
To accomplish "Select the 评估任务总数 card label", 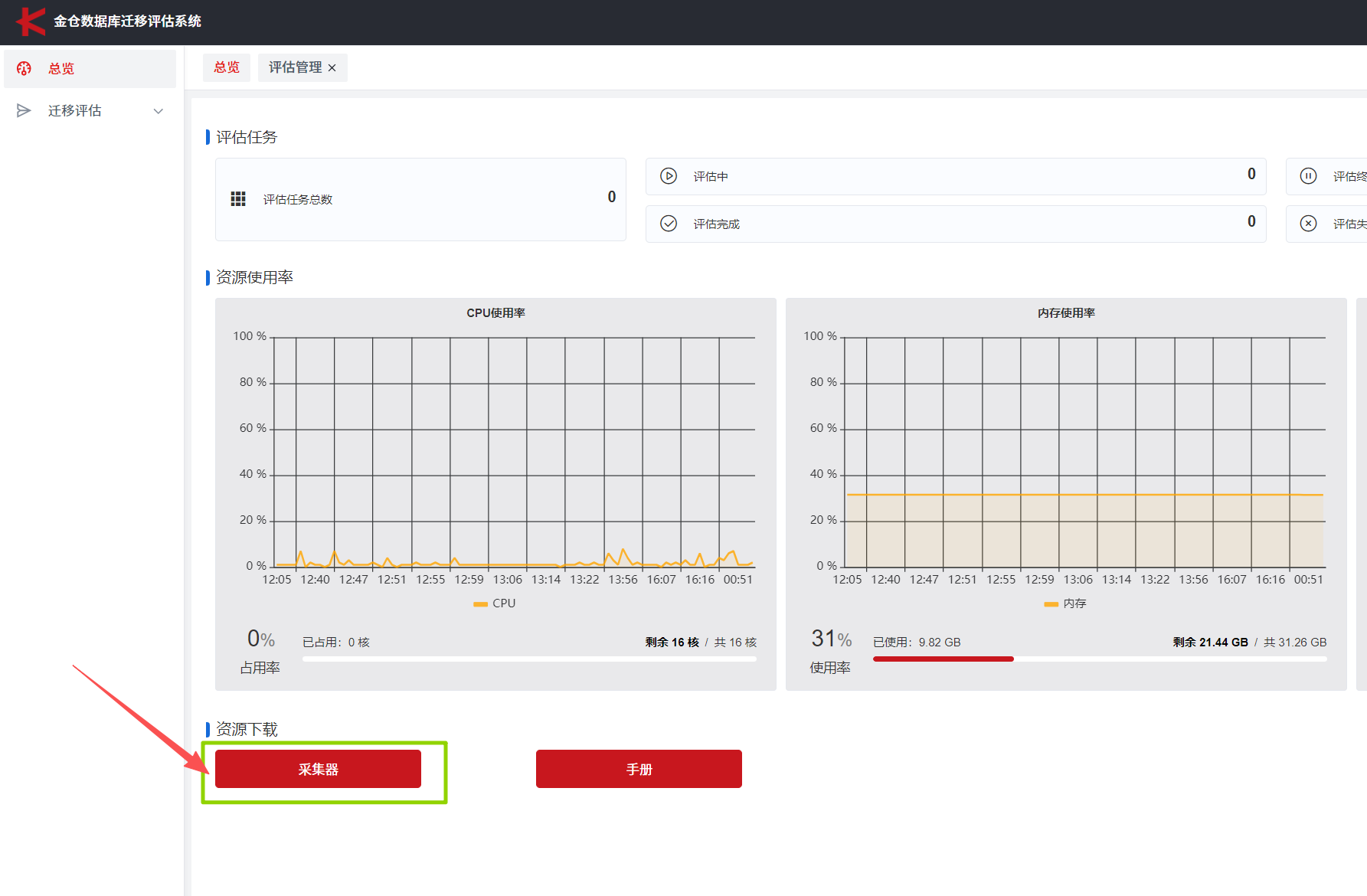I will 298,199.
